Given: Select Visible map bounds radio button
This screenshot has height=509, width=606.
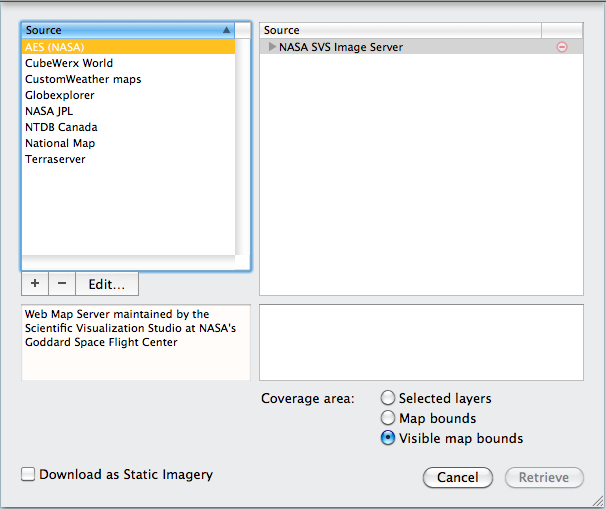Looking at the screenshot, I should [388, 438].
